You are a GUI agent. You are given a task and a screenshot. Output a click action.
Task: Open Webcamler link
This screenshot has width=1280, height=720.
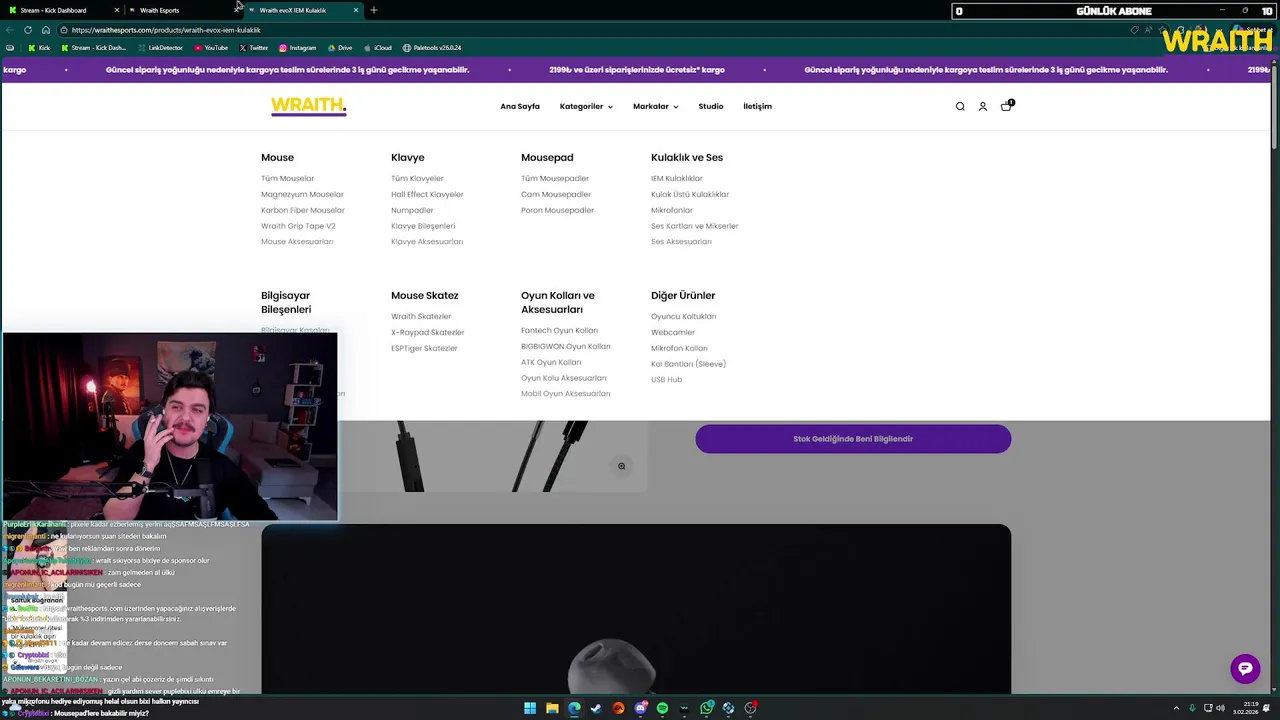673,332
